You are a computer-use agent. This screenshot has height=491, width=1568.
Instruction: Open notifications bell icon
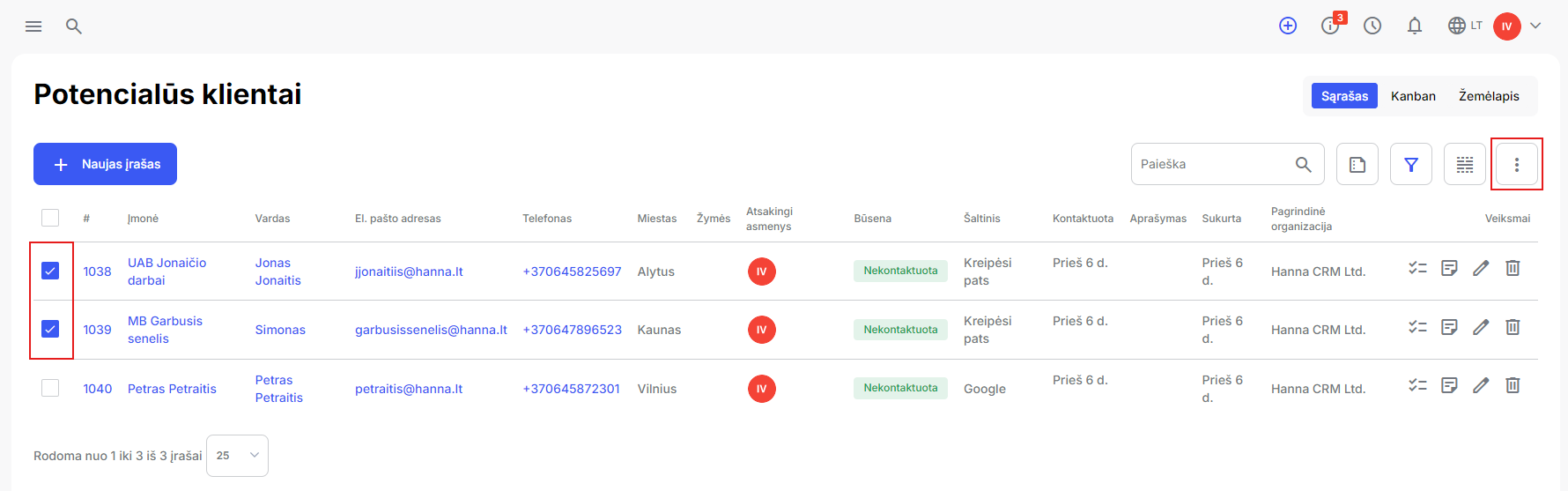tap(1415, 26)
